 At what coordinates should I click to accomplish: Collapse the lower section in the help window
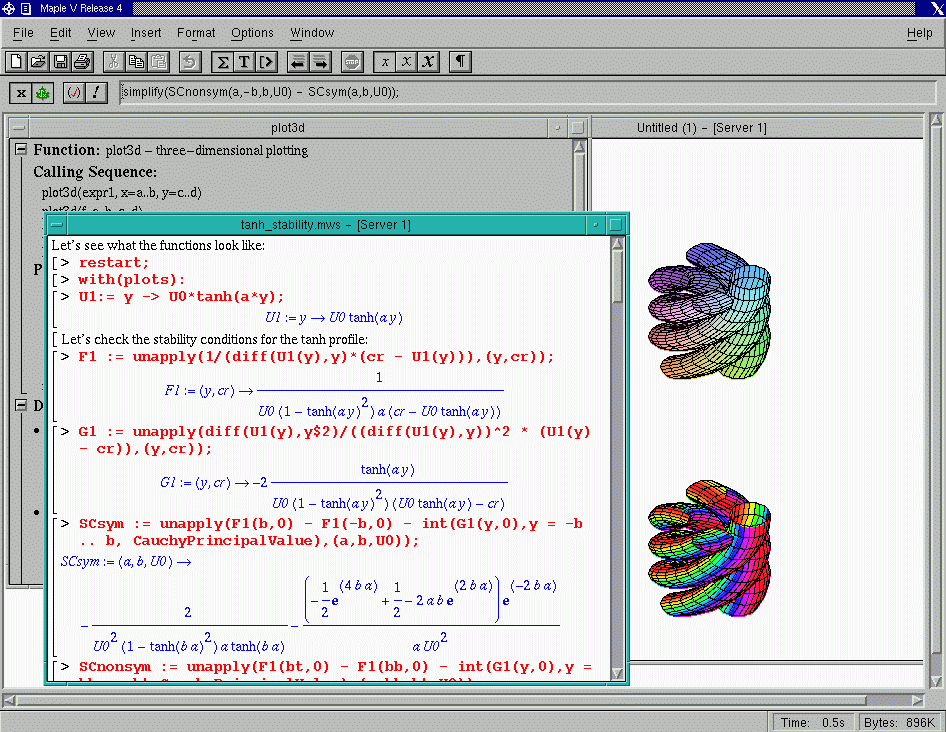coord(20,405)
